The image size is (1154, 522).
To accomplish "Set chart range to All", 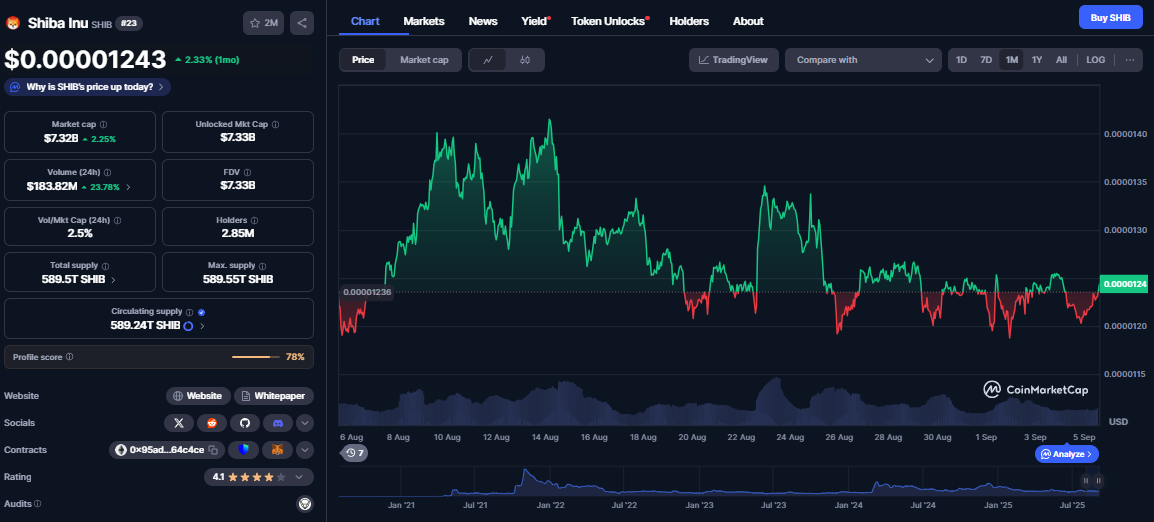I will point(1061,60).
